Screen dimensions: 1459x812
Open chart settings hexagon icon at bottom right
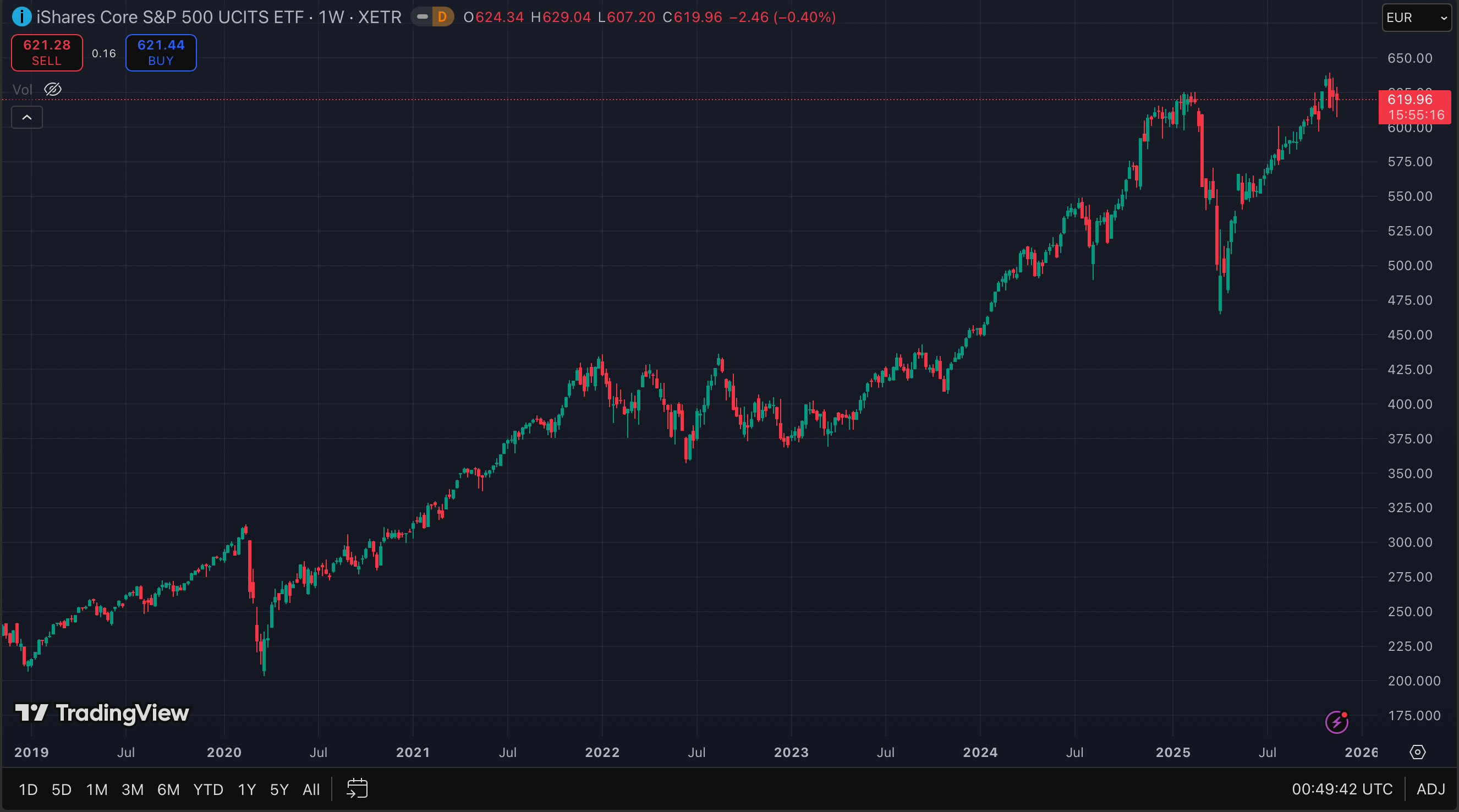(1417, 752)
